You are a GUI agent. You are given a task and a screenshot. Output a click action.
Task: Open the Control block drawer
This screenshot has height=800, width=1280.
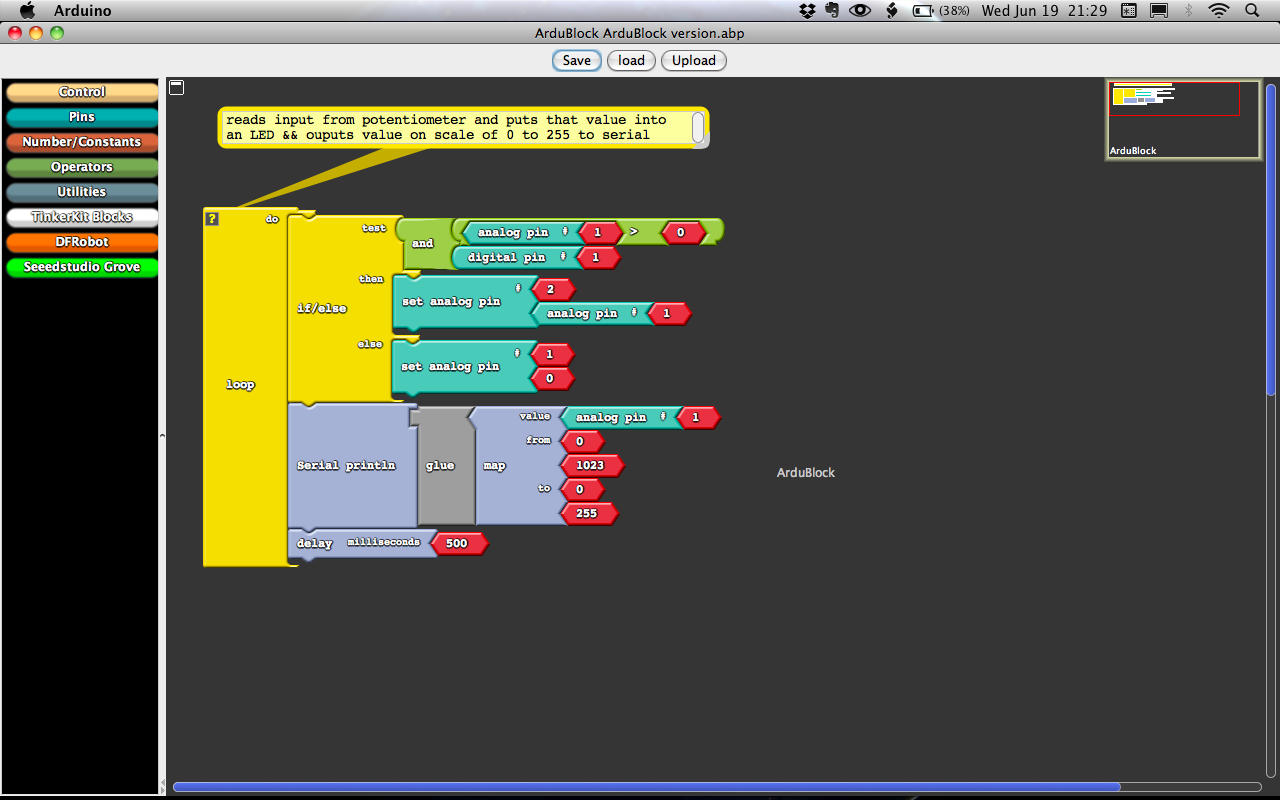pyautogui.click(x=82, y=92)
